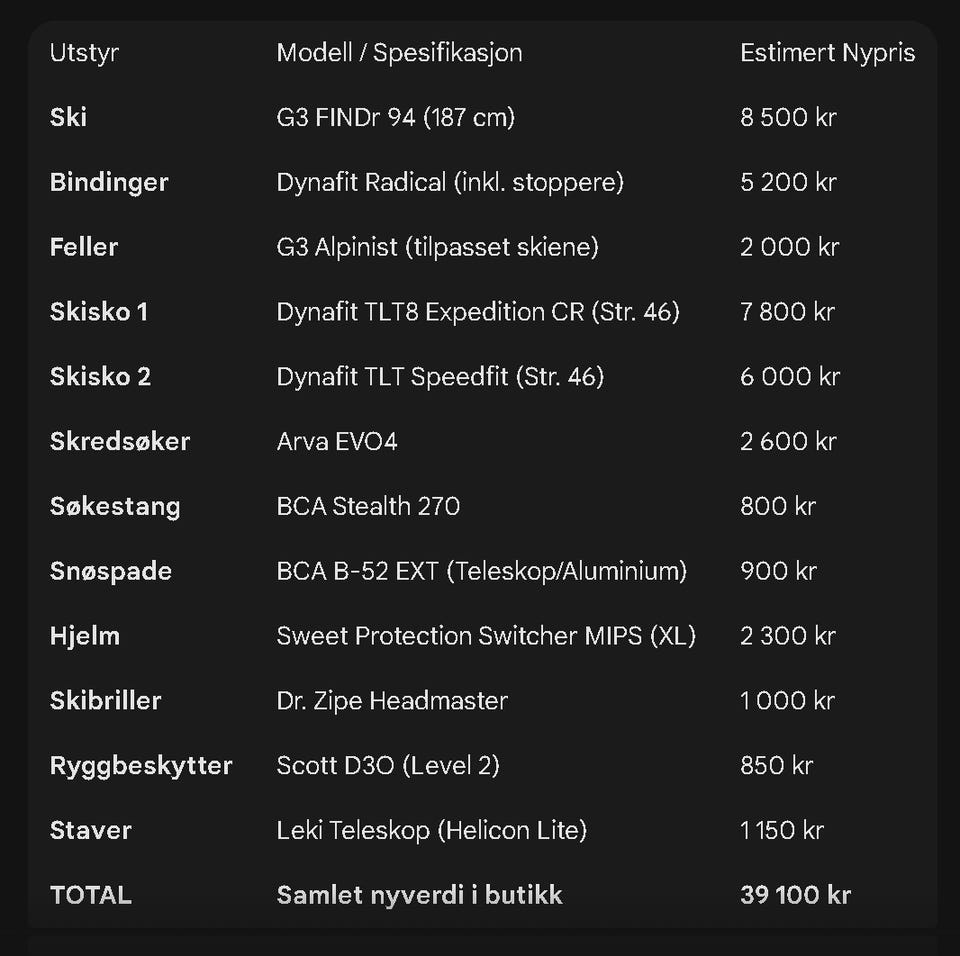Click the BCA B-52 EXT snøspade text
The width and height of the screenshot is (960, 956).
[481, 571]
